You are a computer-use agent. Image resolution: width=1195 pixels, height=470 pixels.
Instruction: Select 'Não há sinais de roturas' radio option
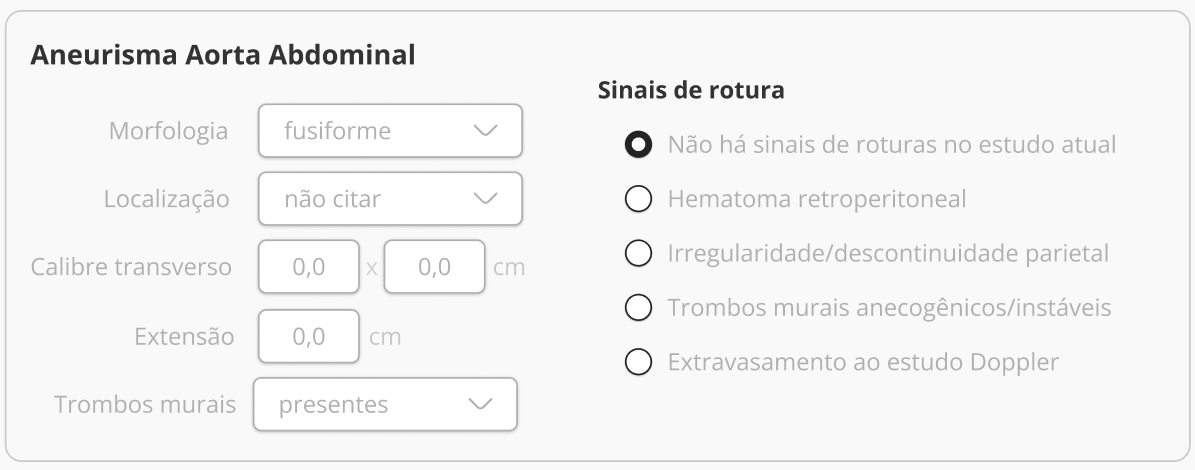[638, 144]
